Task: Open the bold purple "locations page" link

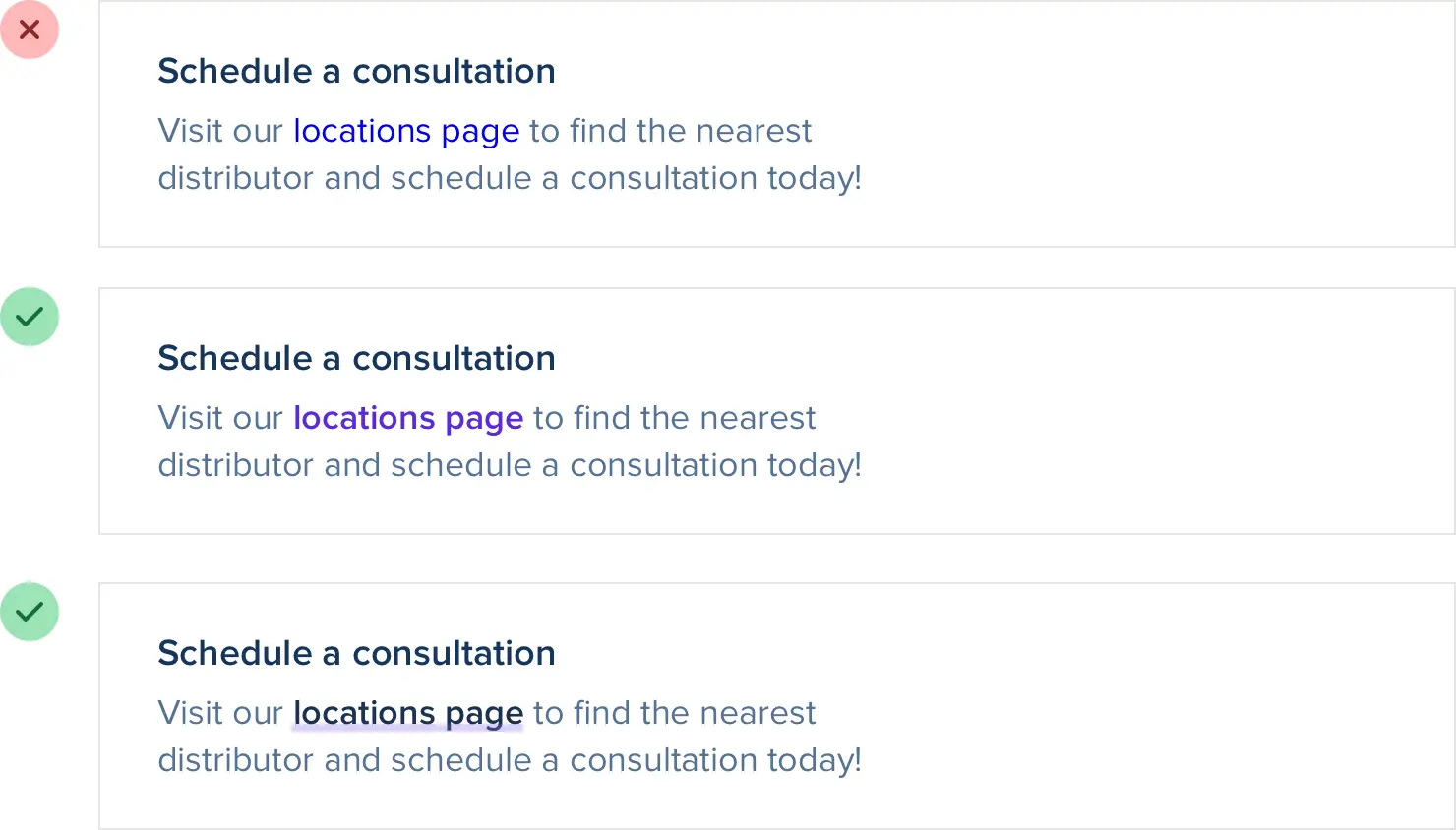Action: click(408, 418)
